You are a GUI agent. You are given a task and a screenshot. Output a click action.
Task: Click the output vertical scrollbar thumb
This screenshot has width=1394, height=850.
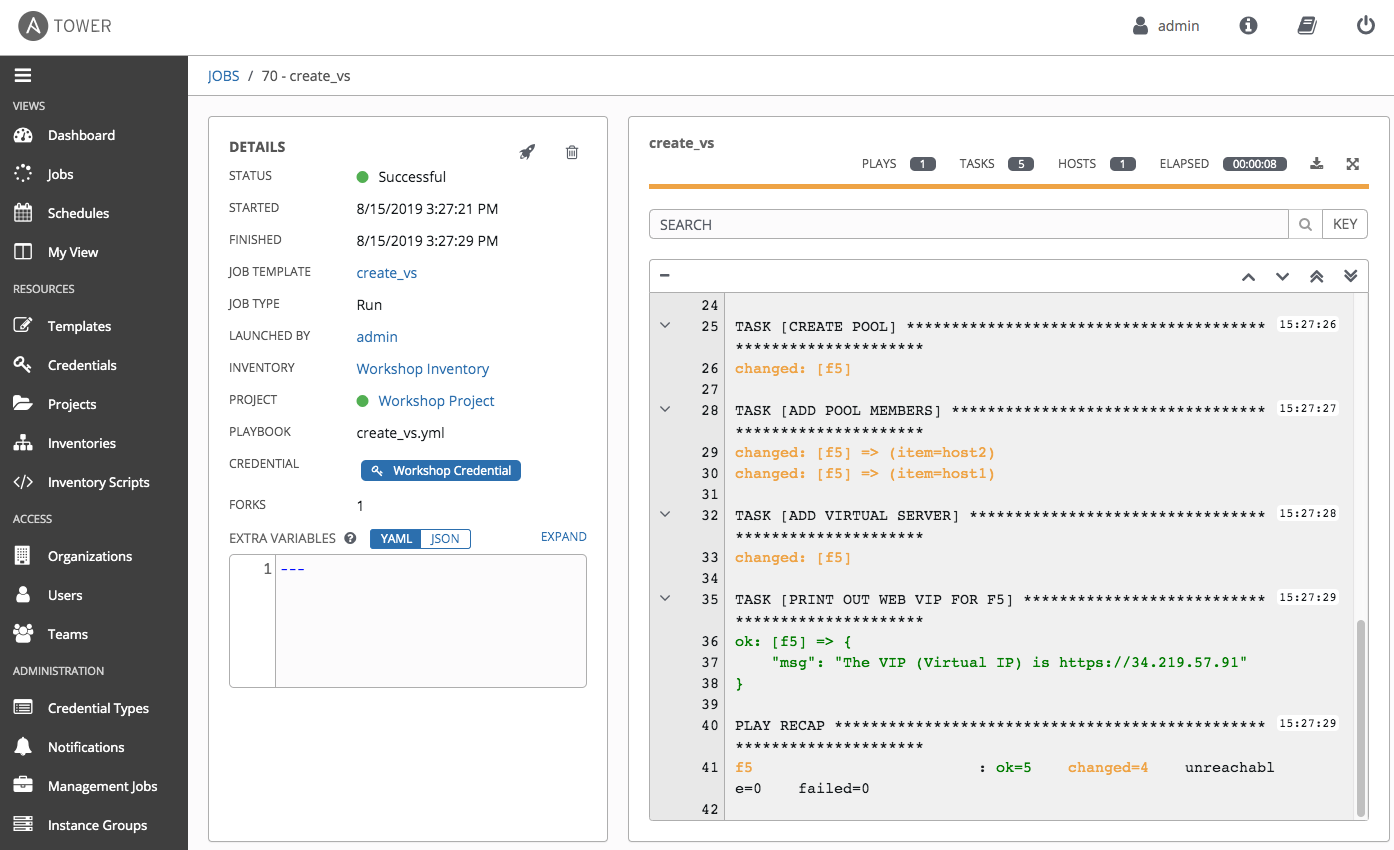tap(1360, 718)
